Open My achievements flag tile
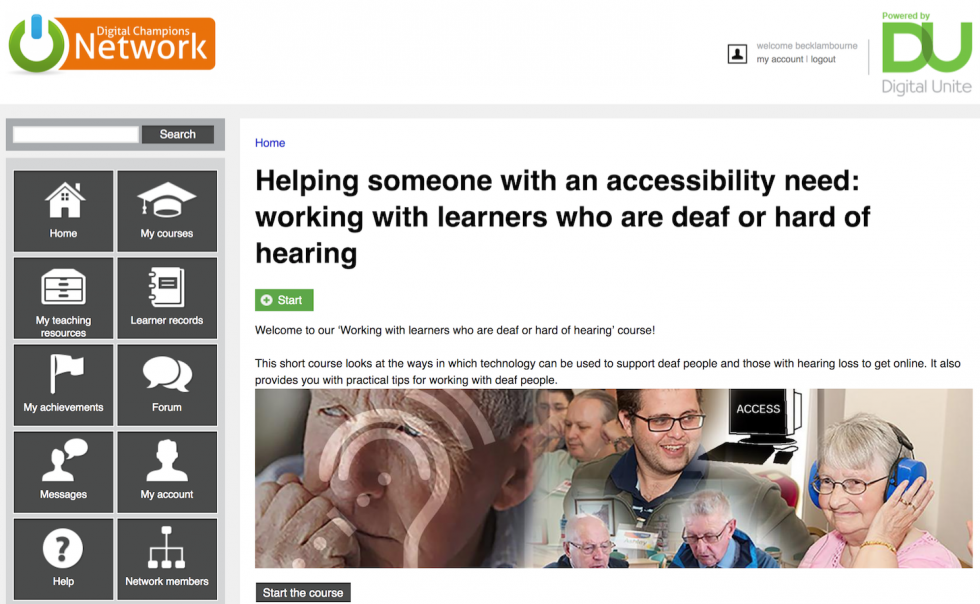 [63, 385]
